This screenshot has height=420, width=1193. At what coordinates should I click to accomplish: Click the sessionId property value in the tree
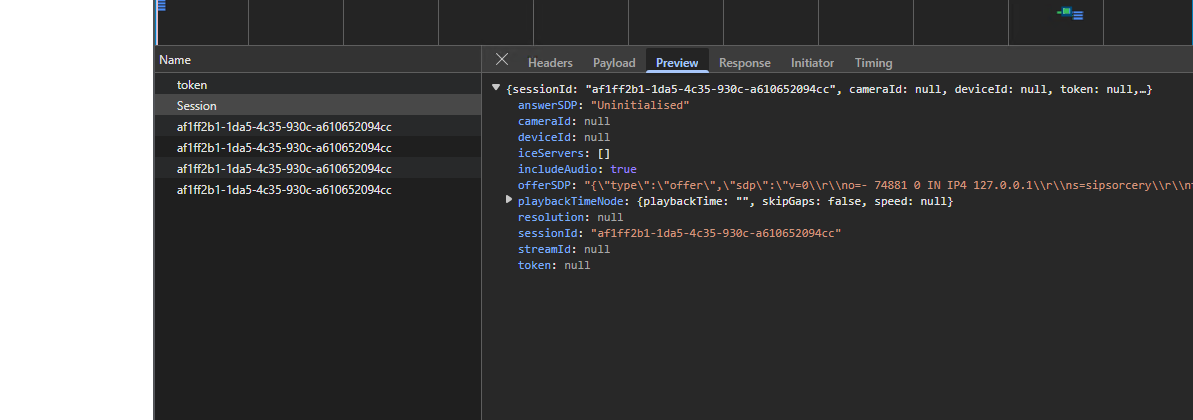point(715,233)
